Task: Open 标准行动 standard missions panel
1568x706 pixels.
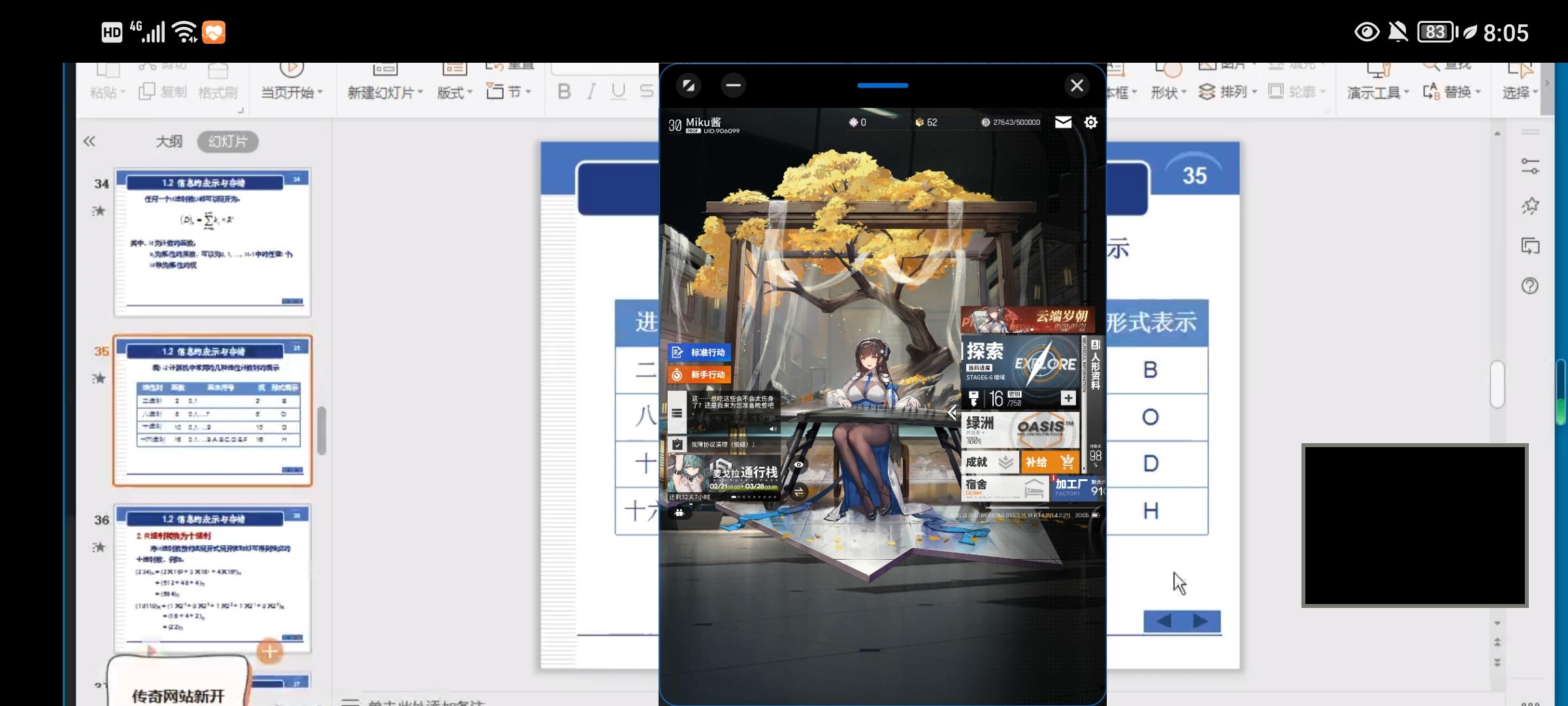Action: click(x=699, y=352)
